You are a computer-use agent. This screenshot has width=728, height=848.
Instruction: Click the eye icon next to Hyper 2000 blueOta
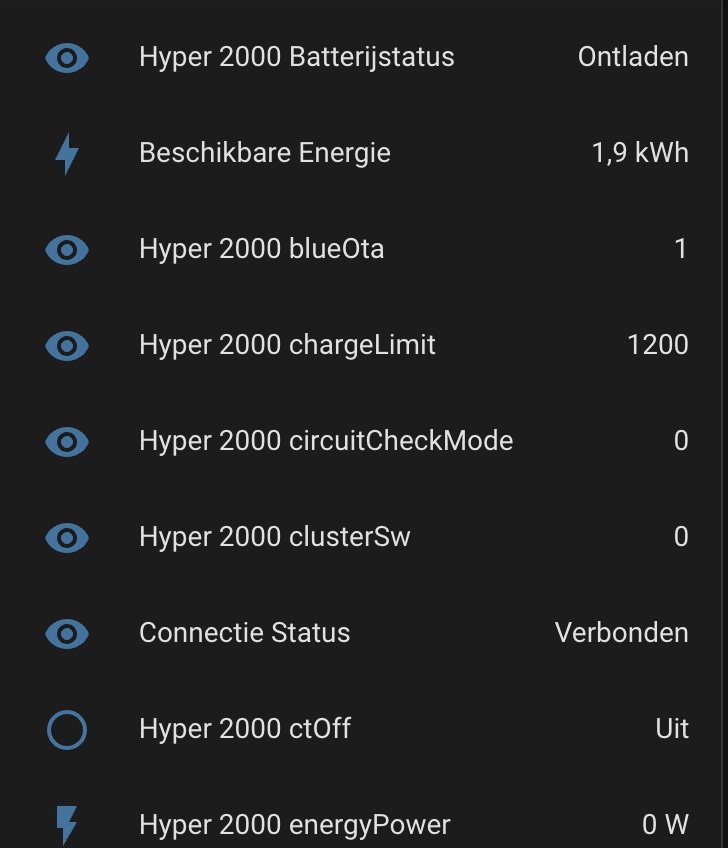67,250
